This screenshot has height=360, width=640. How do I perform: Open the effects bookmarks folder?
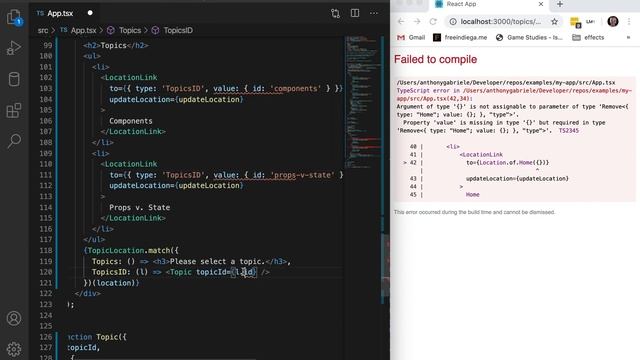[588, 38]
